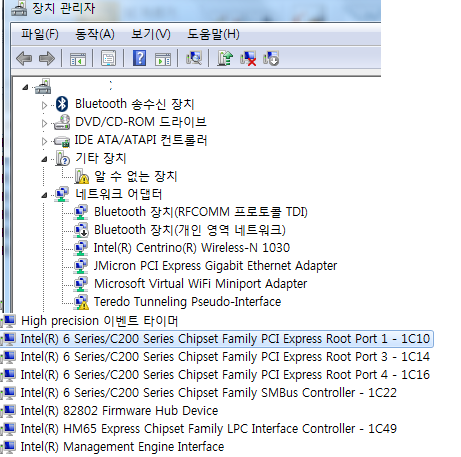
Task: Click the Forward arrow toolbar icon
Action: click(x=47, y=59)
